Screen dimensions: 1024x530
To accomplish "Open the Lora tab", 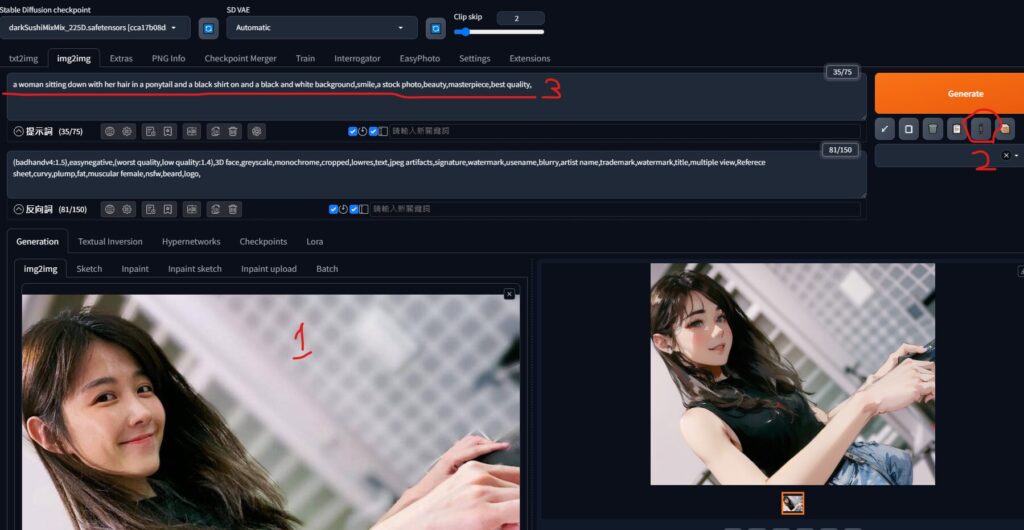I will pos(314,241).
